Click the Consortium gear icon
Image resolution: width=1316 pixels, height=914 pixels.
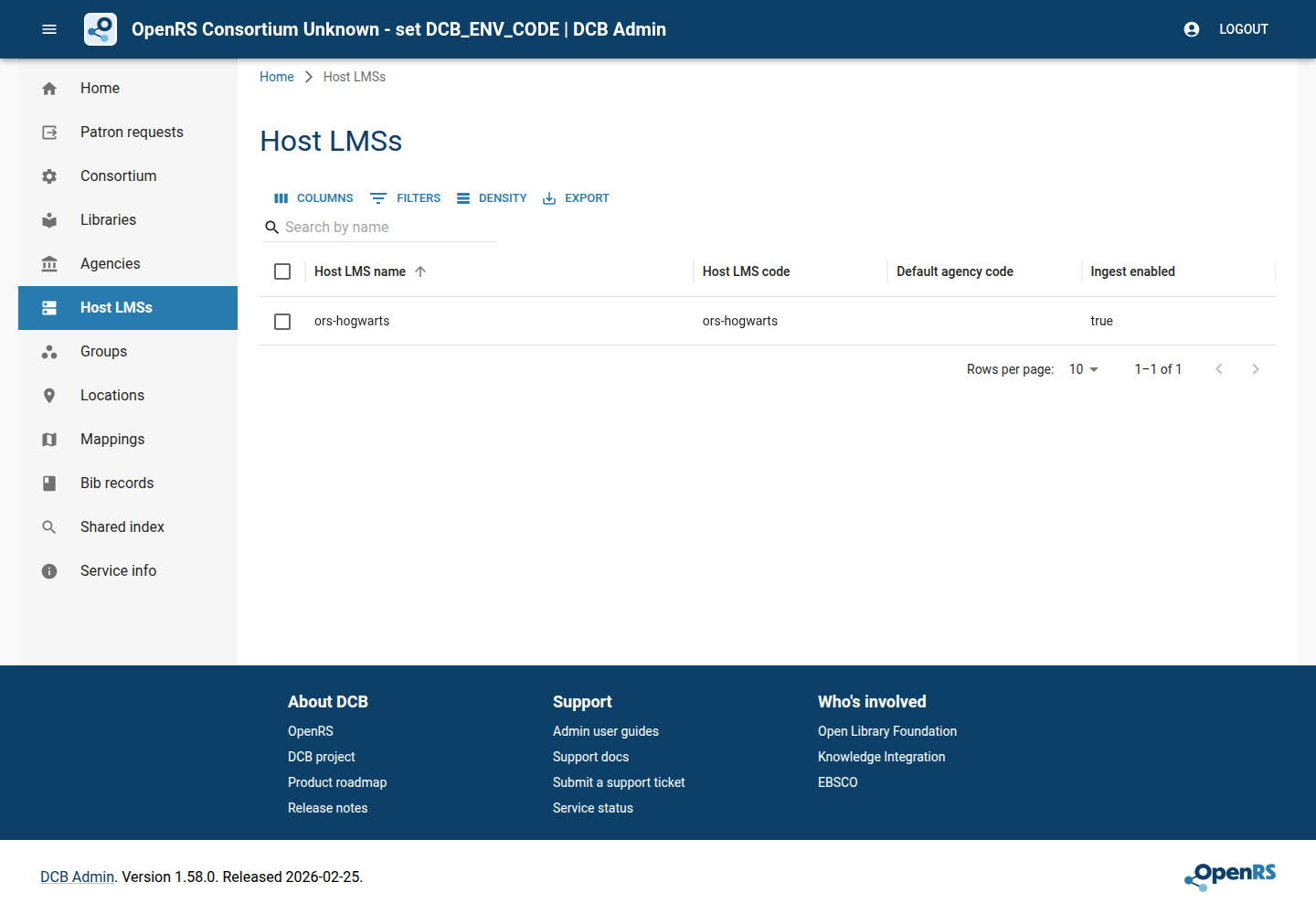pyautogui.click(x=49, y=176)
